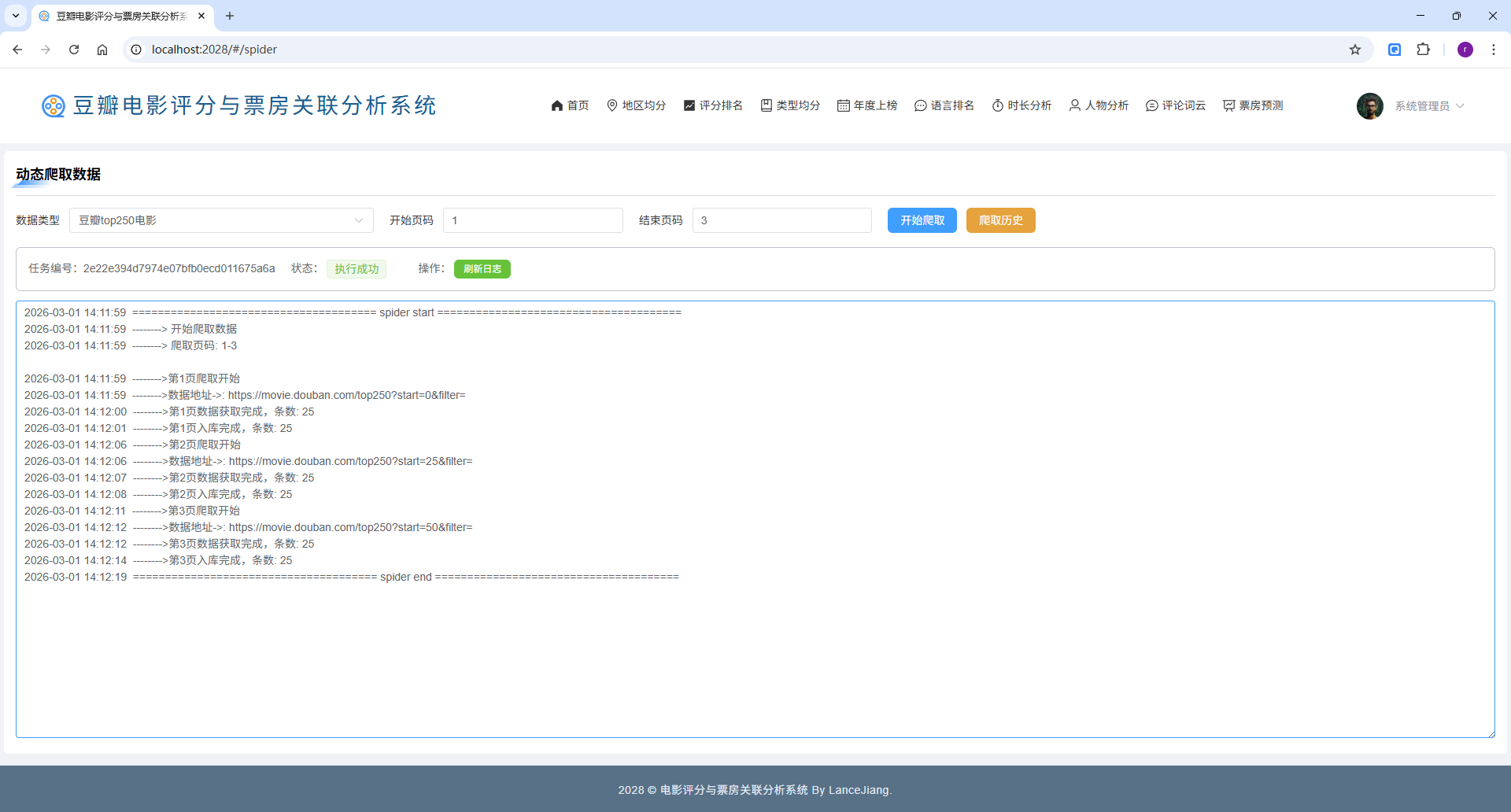This screenshot has width=1511, height=812.
Task: Click the 执行成功 status tag
Action: click(x=357, y=269)
